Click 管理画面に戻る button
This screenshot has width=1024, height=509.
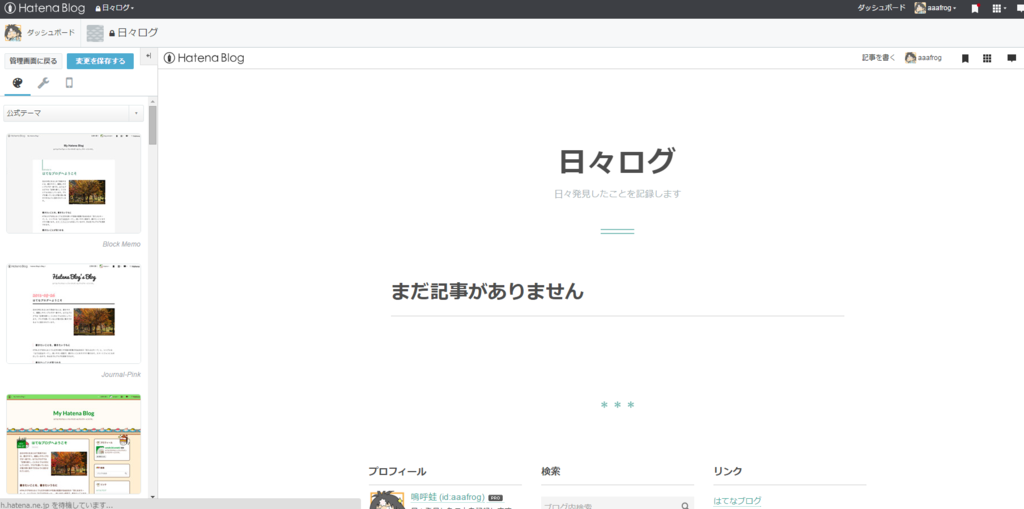(33, 61)
